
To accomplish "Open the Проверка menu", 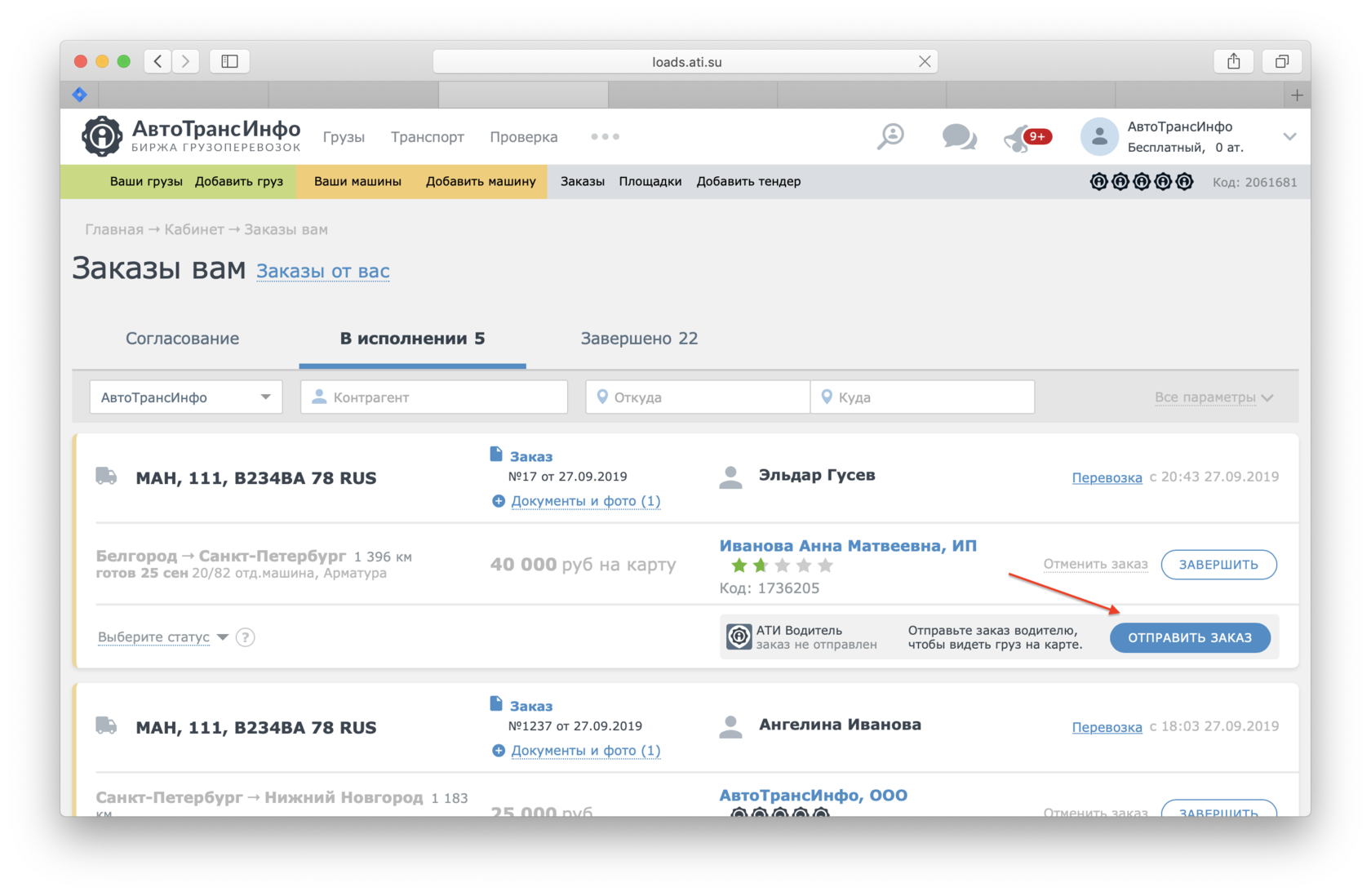I will [524, 137].
